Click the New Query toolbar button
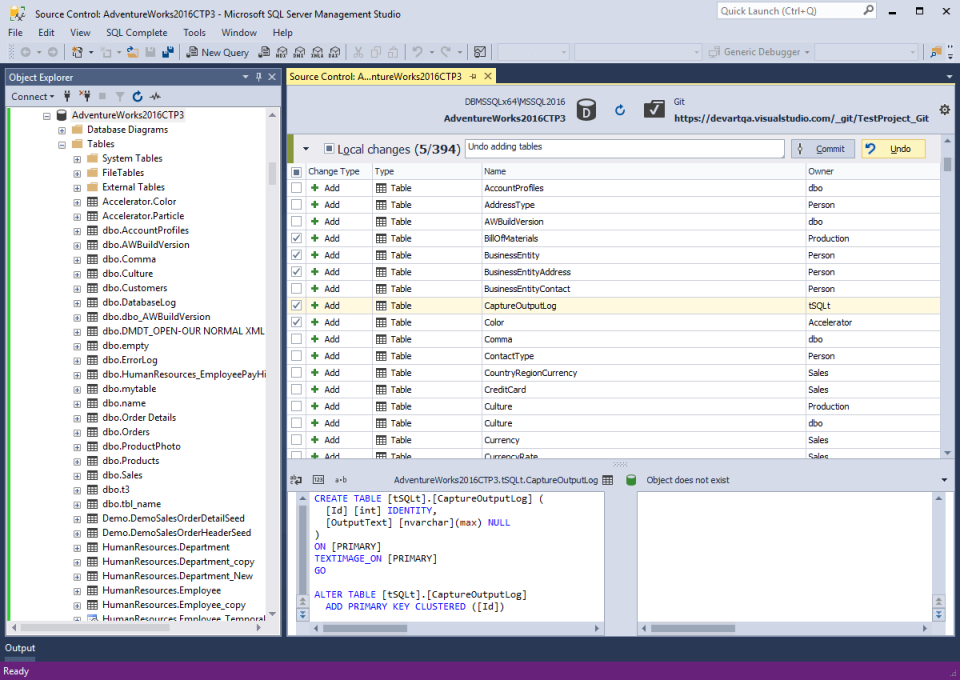 (217, 52)
